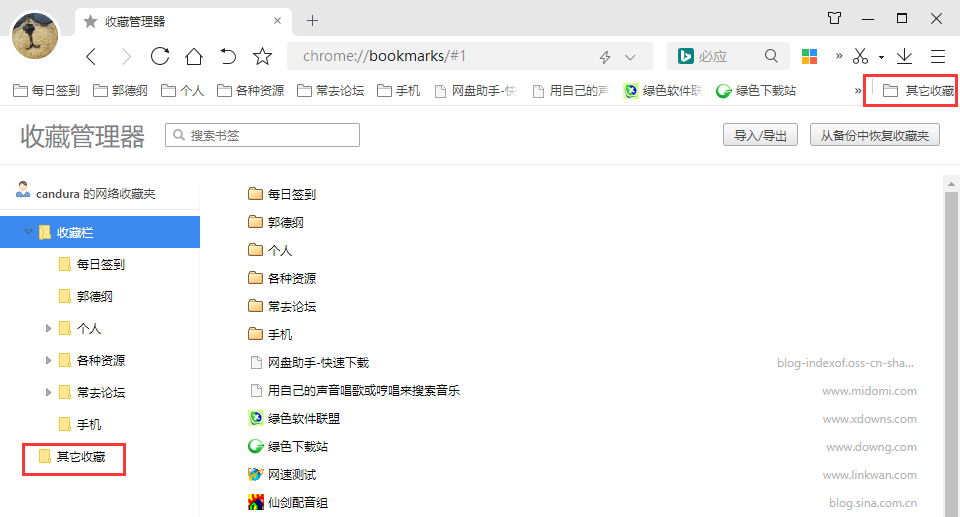The width and height of the screenshot is (960, 517).
Task: Select 每日签到 in the sidebar tree
Action: coord(92,264)
